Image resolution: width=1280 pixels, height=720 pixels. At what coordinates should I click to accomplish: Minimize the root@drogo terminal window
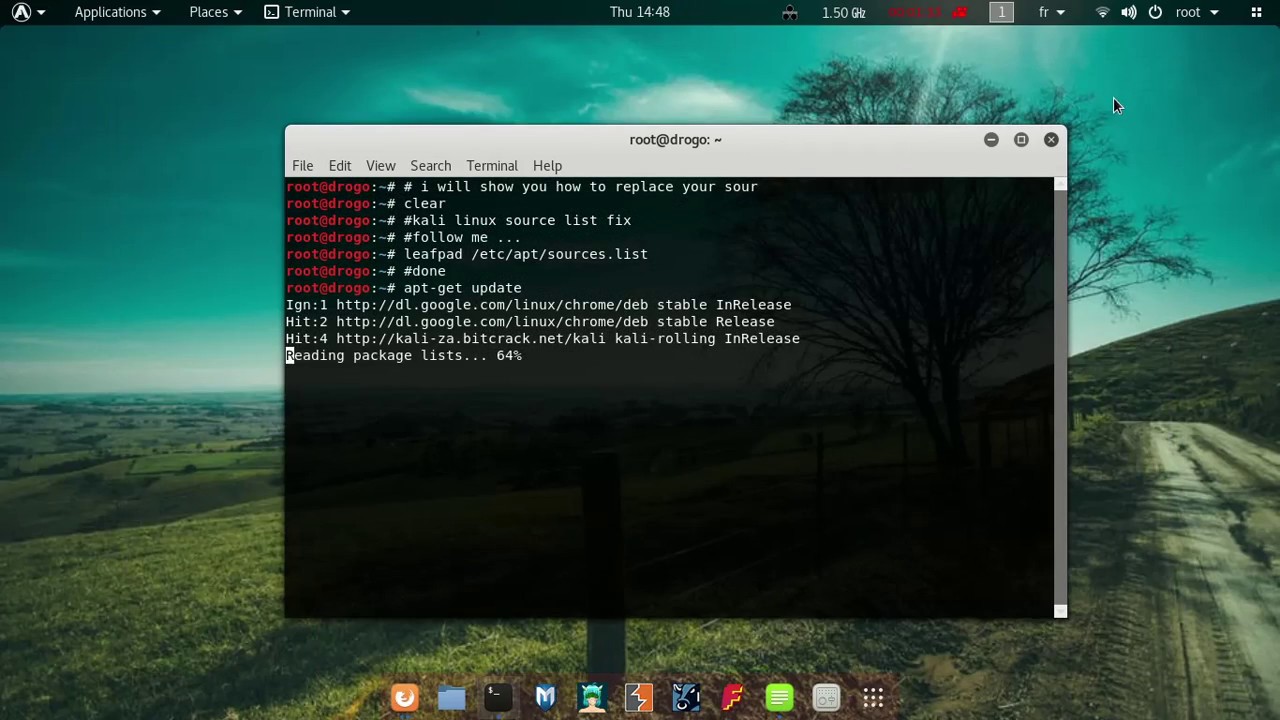click(x=991, y=140)
